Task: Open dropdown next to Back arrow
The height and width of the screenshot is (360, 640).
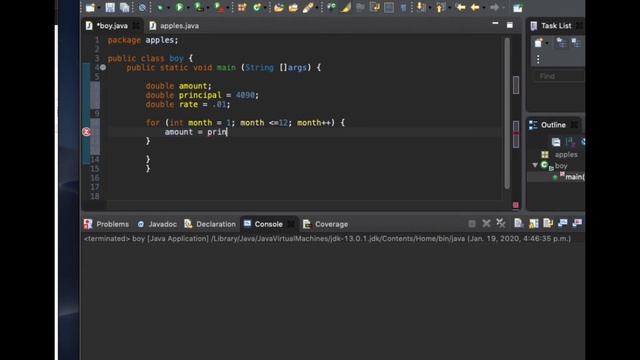Action: point(484,8)
